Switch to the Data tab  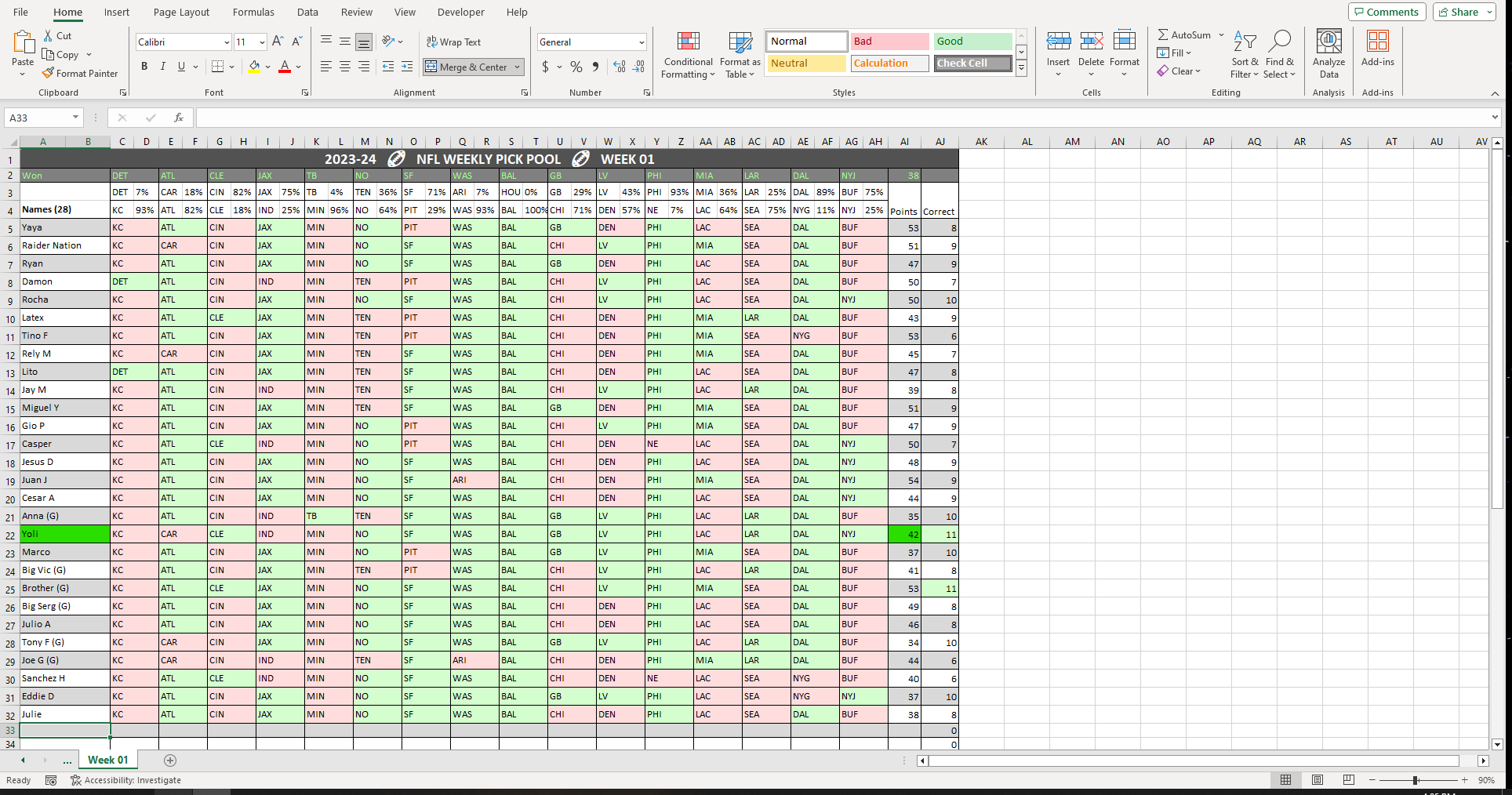307,12
